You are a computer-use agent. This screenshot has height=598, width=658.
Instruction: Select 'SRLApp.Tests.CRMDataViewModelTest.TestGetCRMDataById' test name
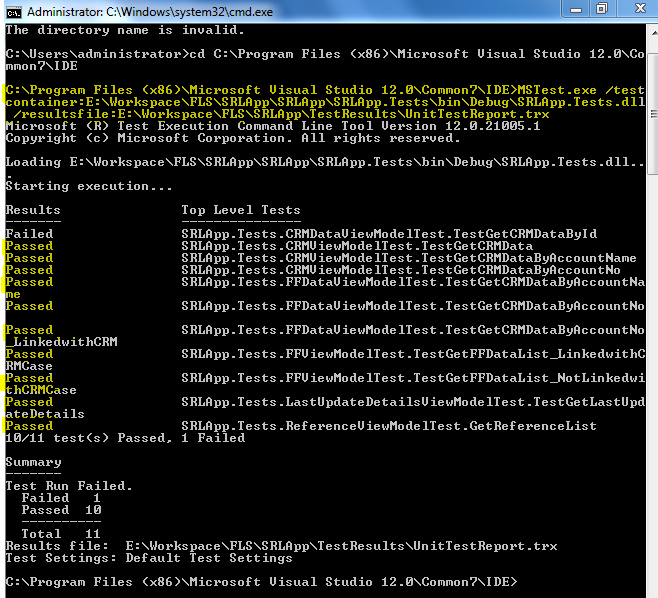pos(389,234)
